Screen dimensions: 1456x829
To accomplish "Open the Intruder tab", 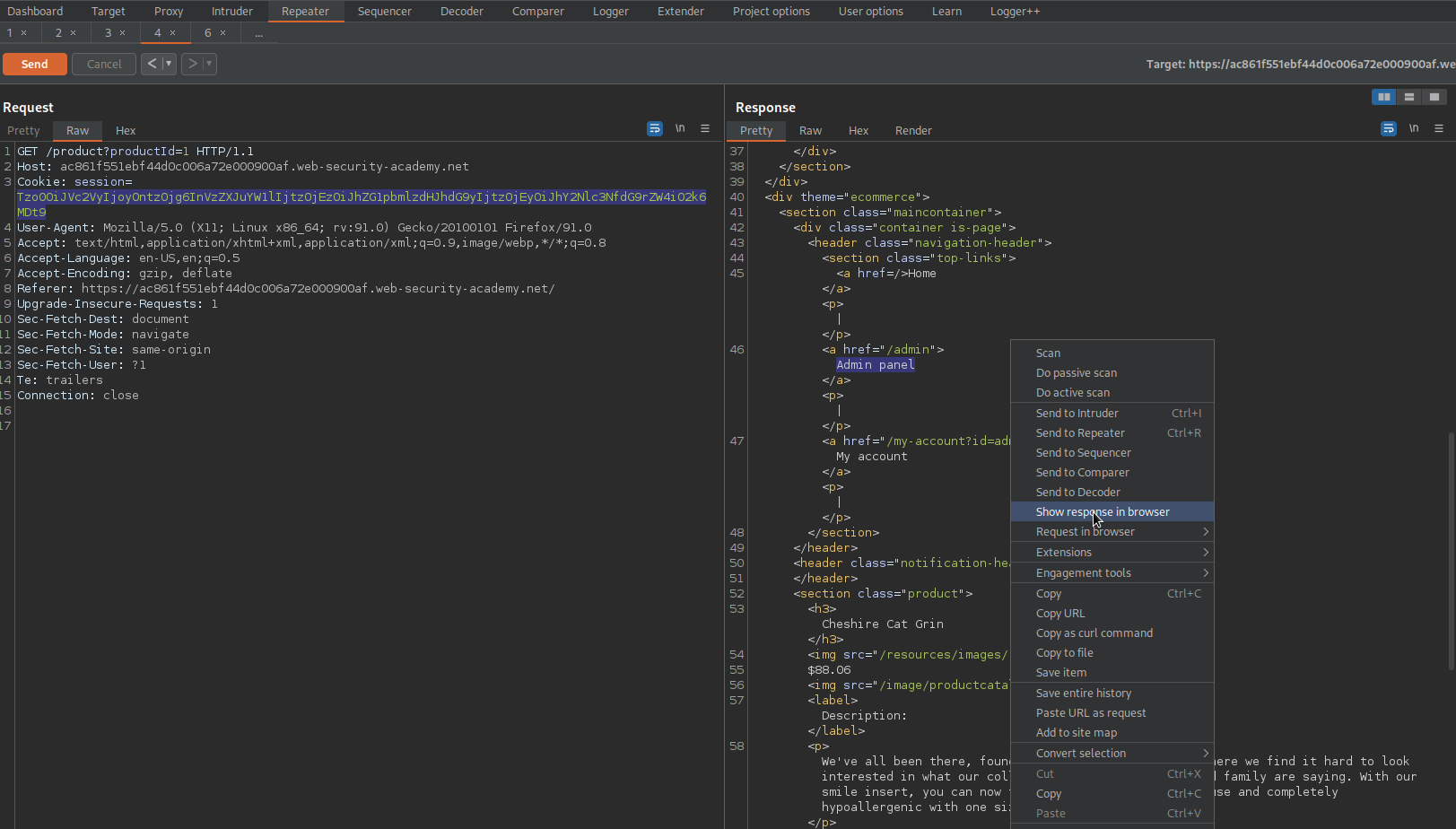I will [x=232, y=11].
